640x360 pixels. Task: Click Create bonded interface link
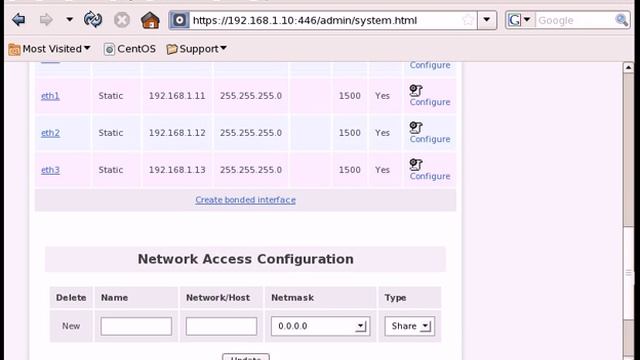(245, 200)
